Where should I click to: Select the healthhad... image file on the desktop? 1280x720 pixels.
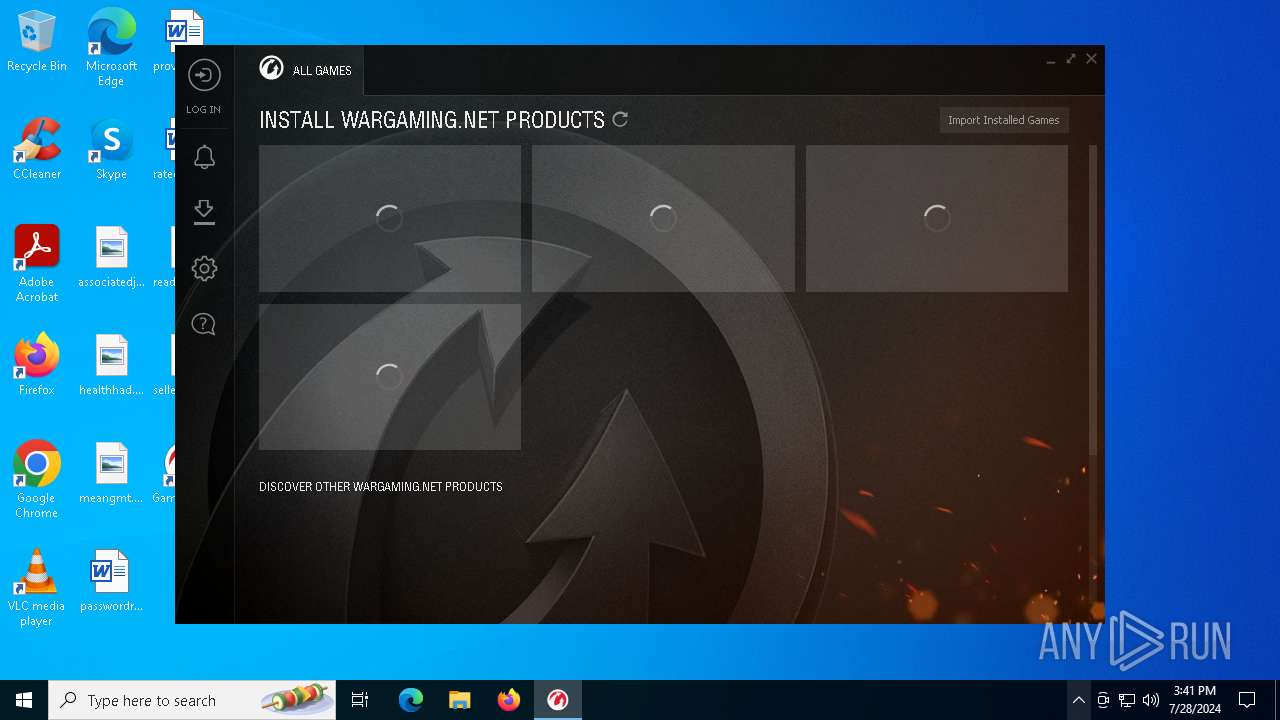tap(111, 365)
